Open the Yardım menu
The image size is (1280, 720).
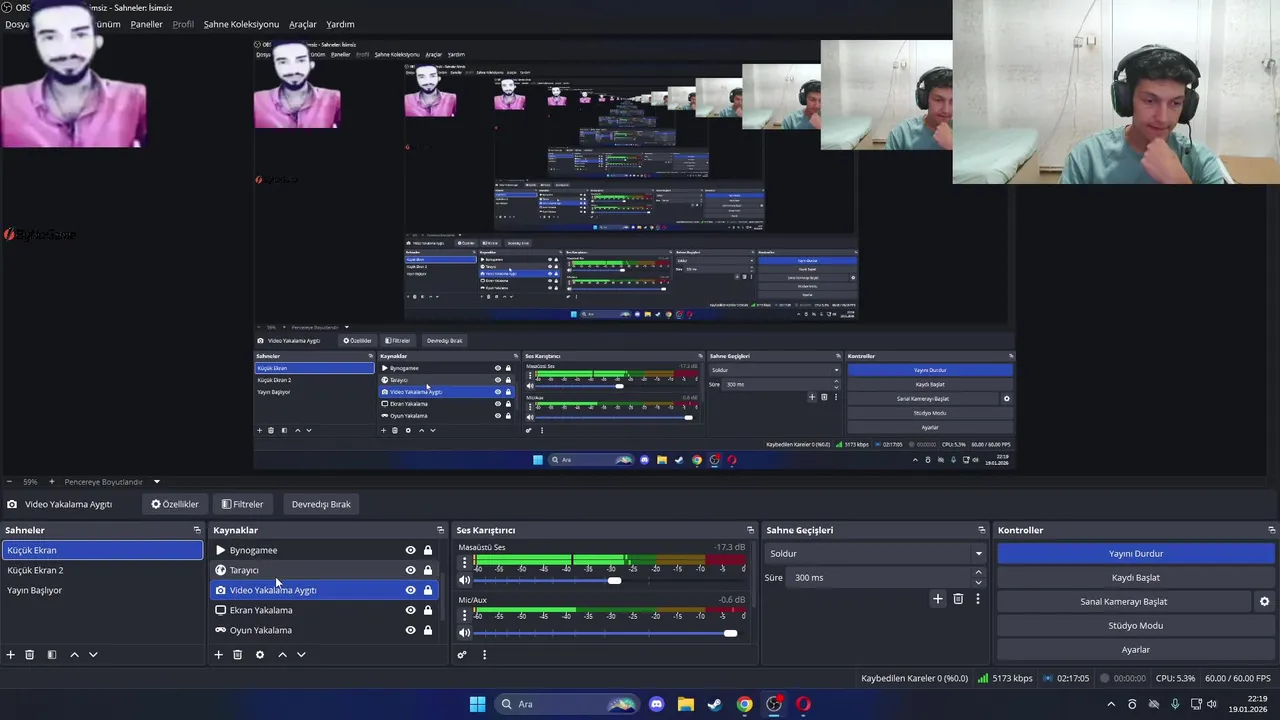(x=340, y=24)
